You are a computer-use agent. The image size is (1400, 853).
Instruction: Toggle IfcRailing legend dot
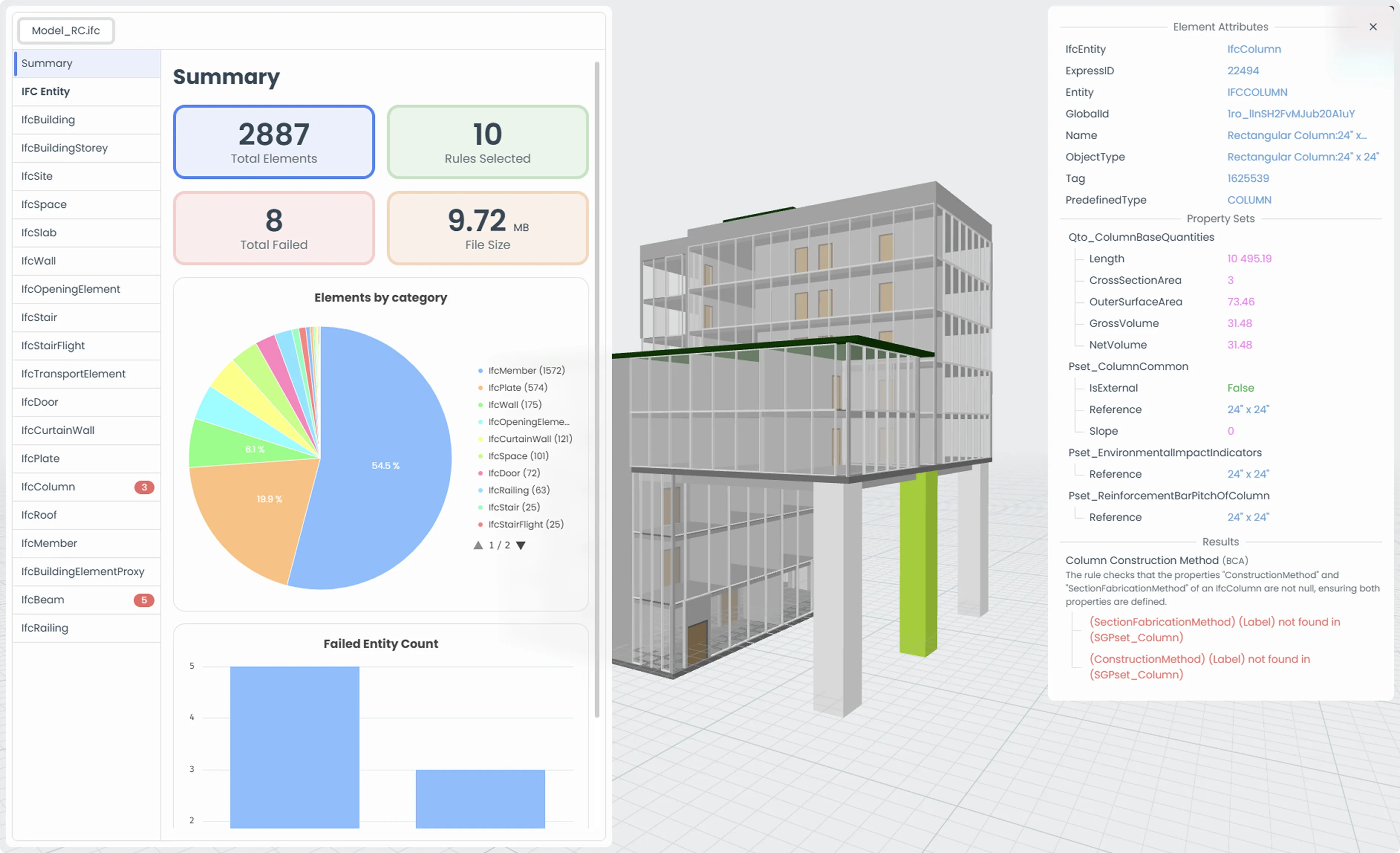click(481, 490)
